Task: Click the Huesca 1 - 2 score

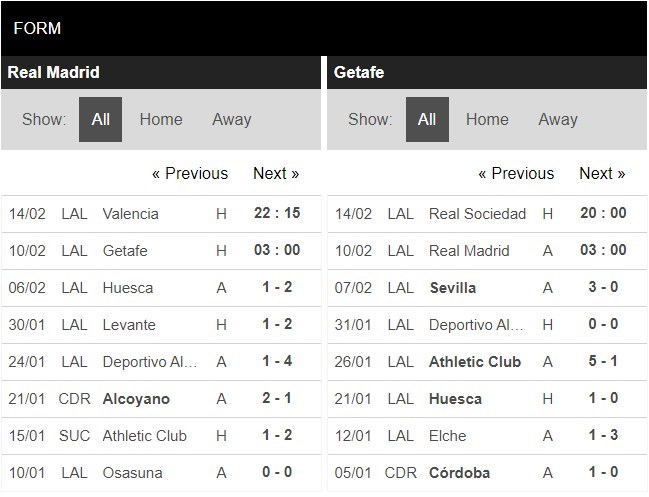Action: (278, 288)
